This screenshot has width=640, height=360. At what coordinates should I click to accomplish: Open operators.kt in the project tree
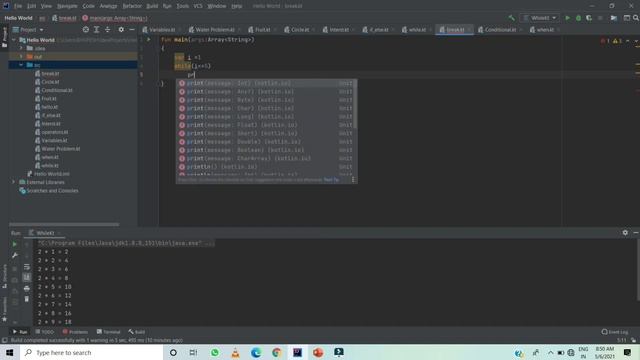tap(55, 132)
